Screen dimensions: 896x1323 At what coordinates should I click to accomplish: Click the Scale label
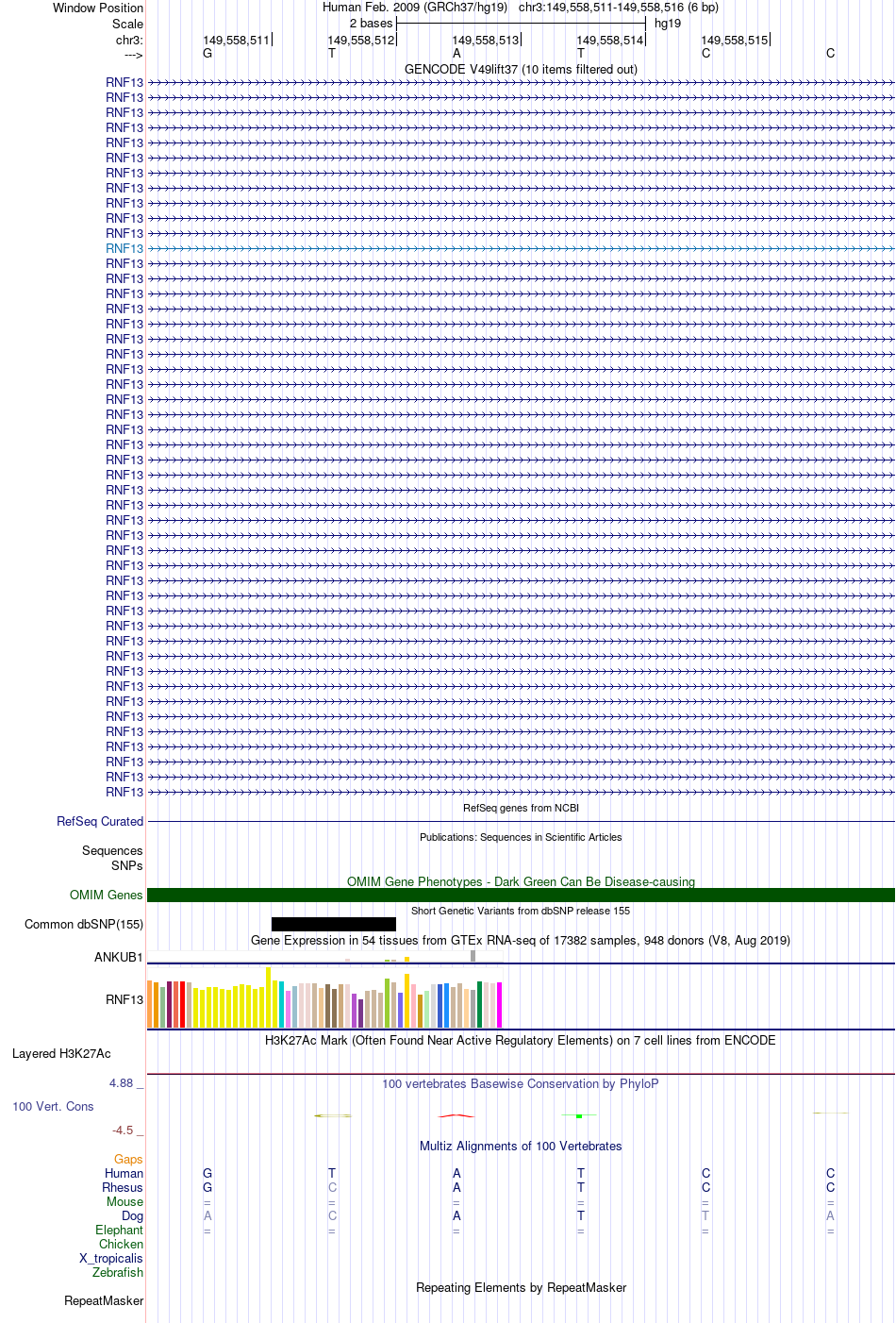pyautogui.click(x=127, y=24)
